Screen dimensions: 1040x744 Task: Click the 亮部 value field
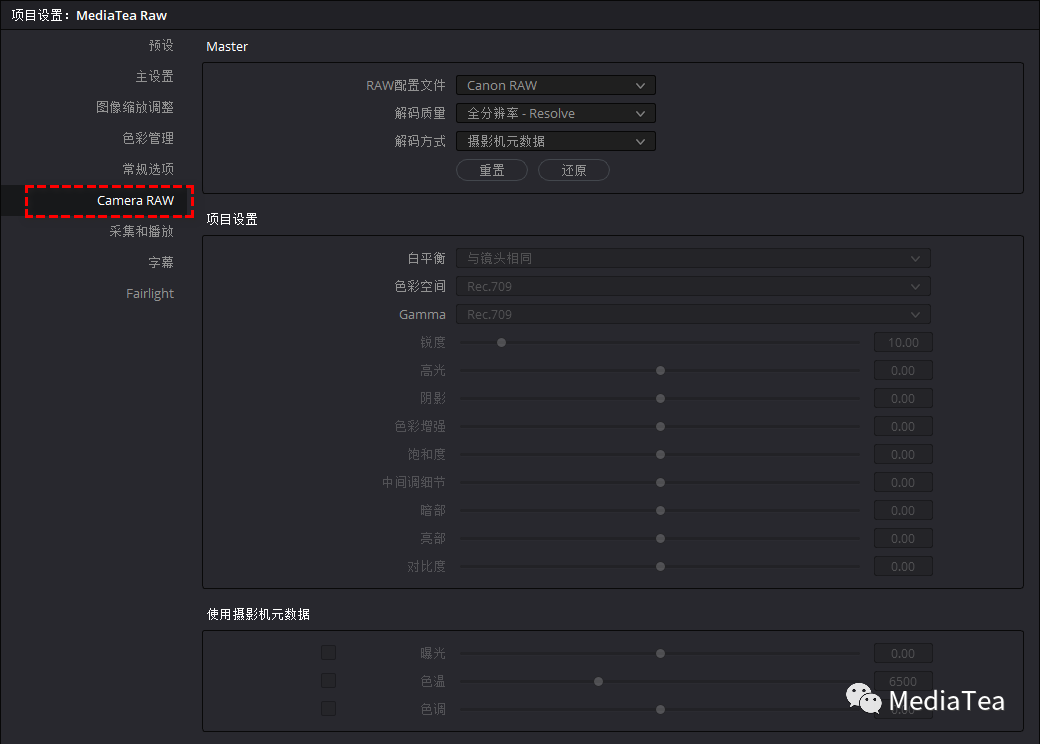(x=903, y=538)
